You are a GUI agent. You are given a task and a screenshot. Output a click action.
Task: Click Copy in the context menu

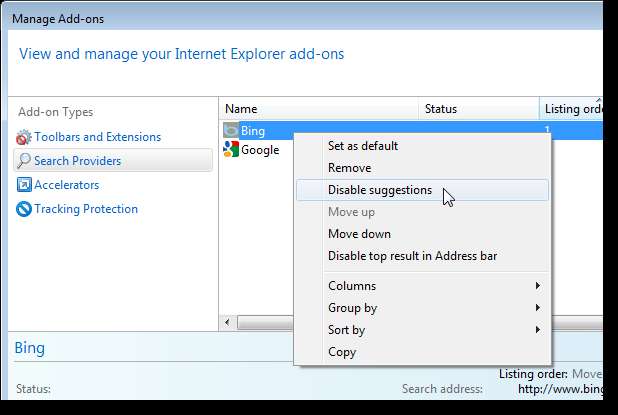click(342, 352)
